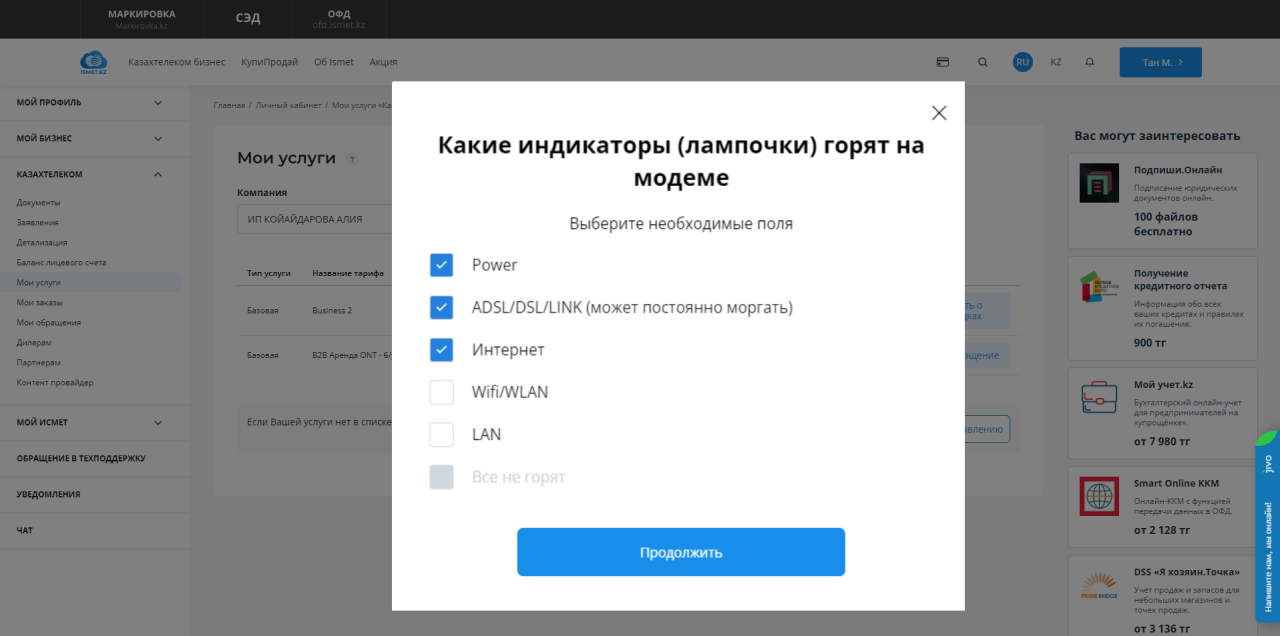Close the modem indicators dialog with X

(x=939, y=113)
